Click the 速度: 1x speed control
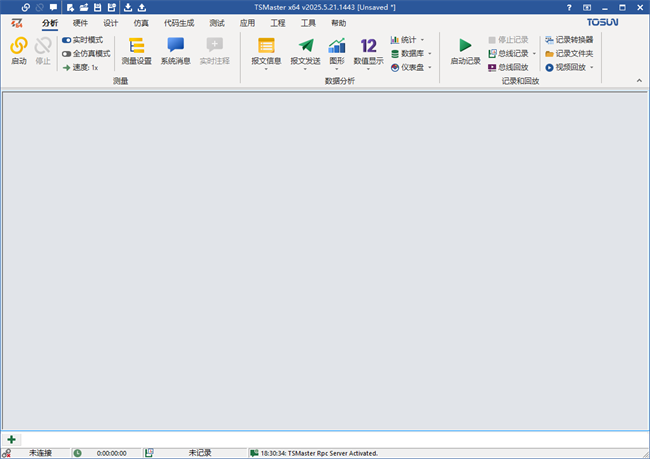 (x=80, y=68)
